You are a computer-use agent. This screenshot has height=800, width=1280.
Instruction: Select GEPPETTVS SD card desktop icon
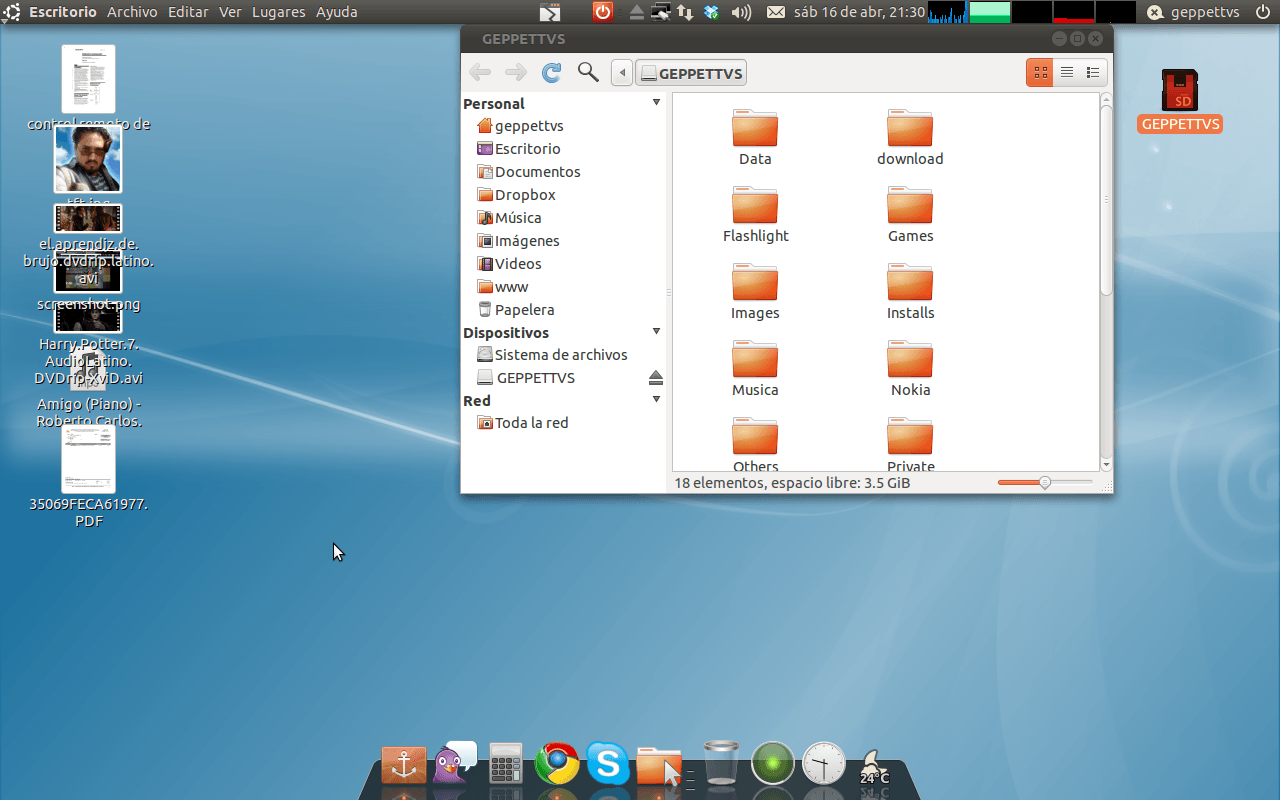point(1180,101)
